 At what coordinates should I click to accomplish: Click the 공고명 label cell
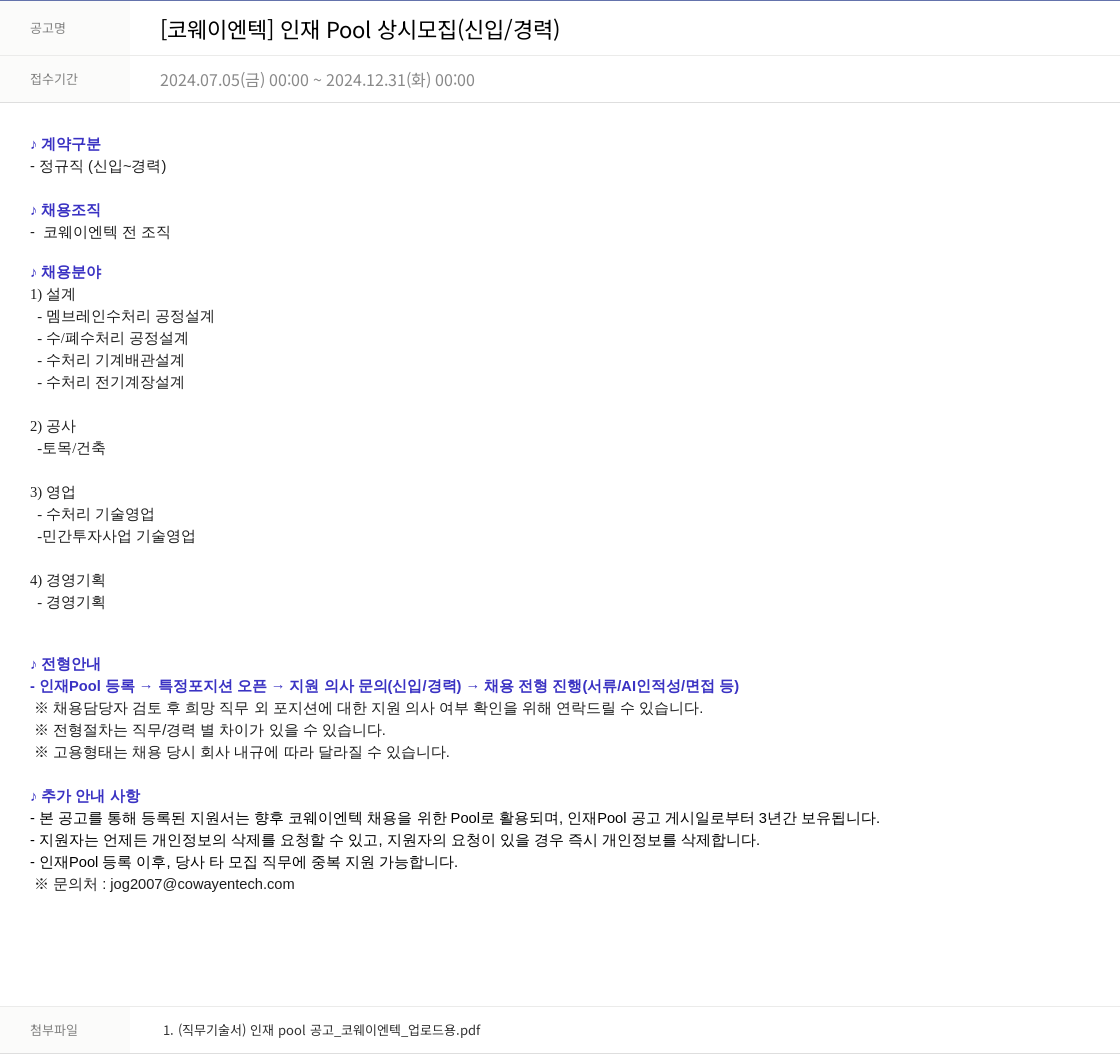[64, 28]
